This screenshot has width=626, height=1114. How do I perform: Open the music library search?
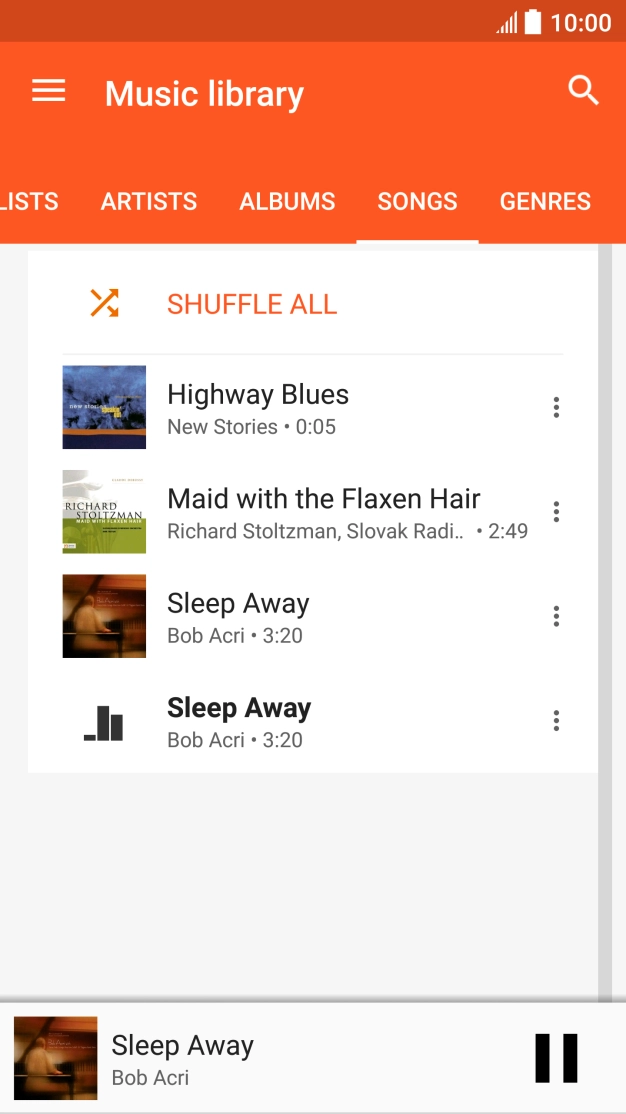tap(583, 90)
